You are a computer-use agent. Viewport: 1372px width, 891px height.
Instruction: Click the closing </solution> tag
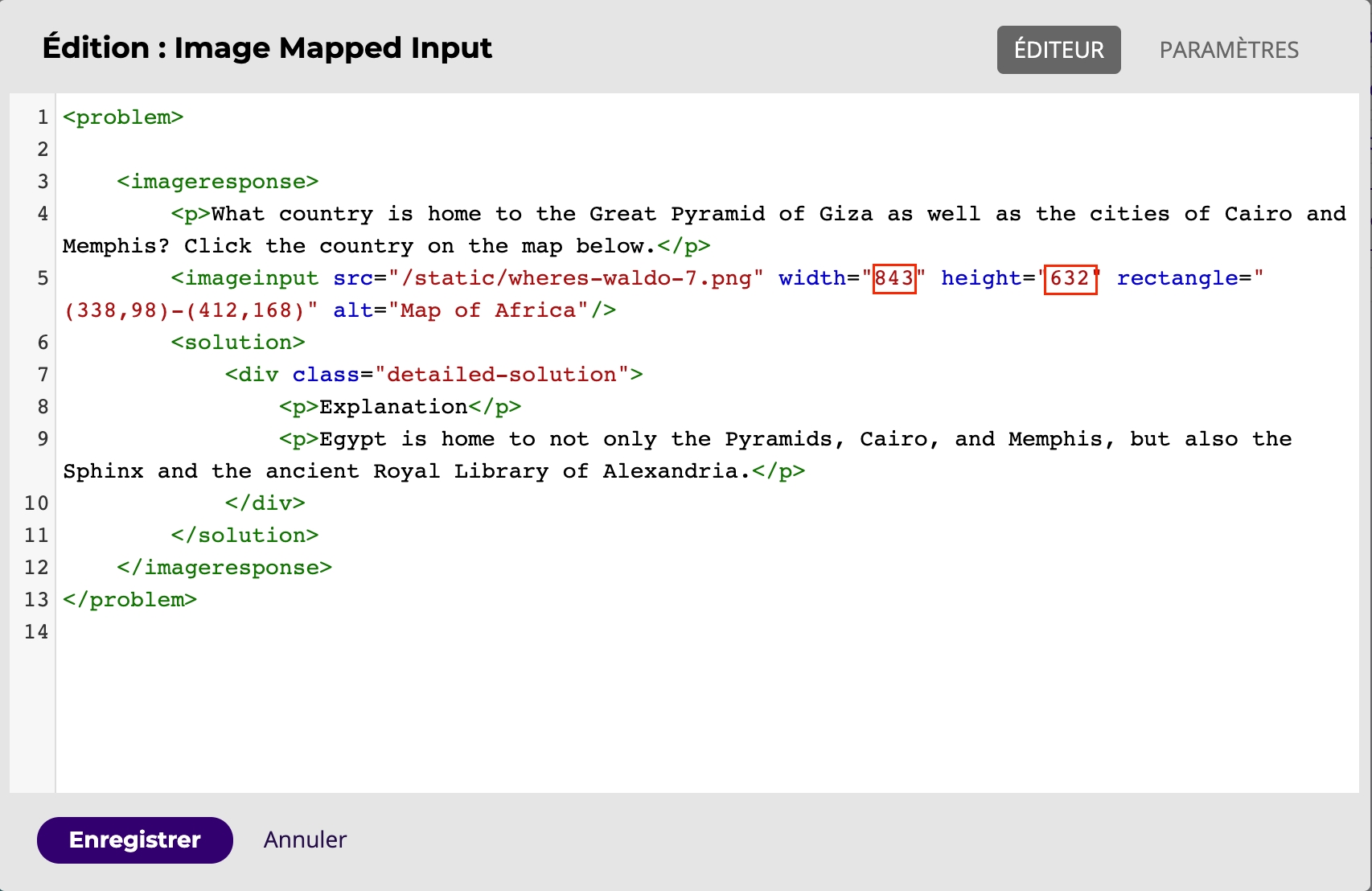pyautogui.click(x=244, y=536)
